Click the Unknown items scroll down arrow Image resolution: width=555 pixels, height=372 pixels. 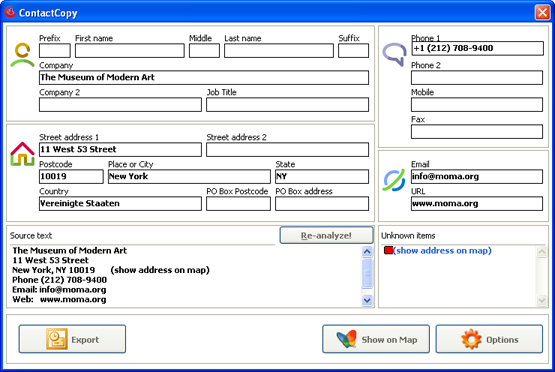pyautogui.click(x=542, y=301)
